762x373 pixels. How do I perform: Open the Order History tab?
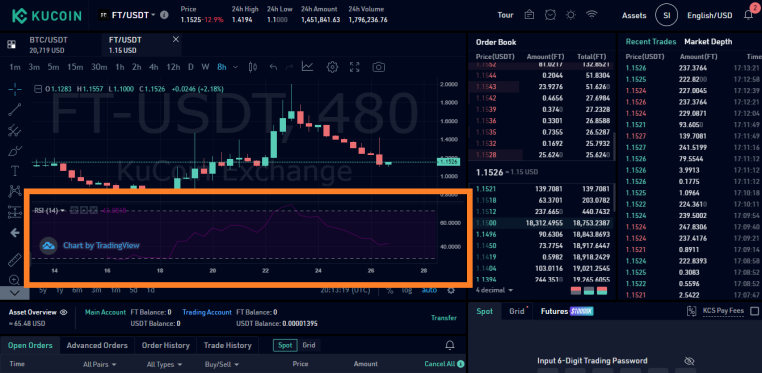click(165, 345)
